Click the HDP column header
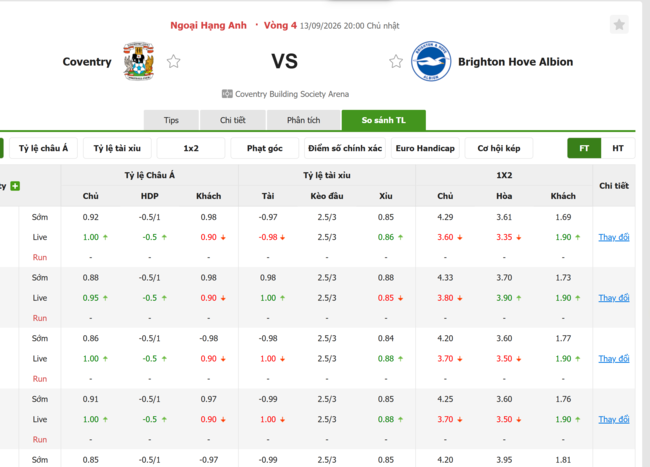Image resolution: width=650 pixels, height=467 pixels. point(150,196)
